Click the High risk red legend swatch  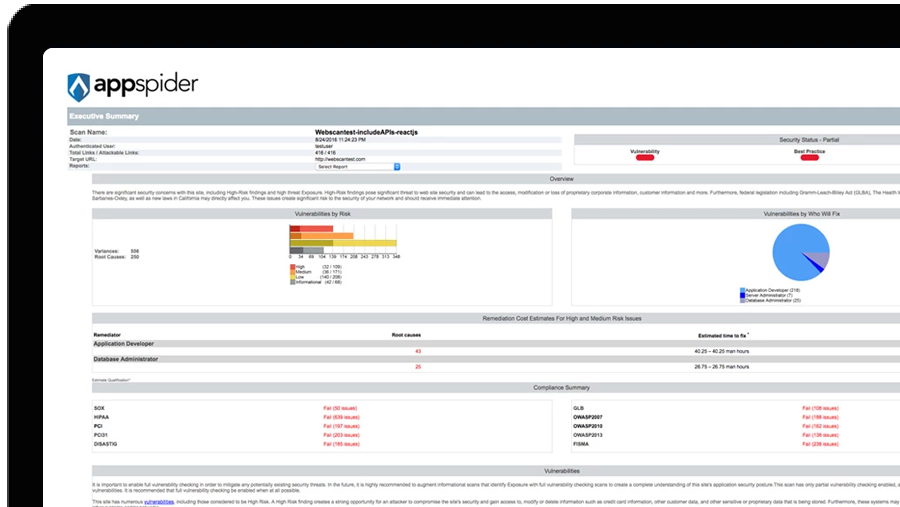click(292, 267)
